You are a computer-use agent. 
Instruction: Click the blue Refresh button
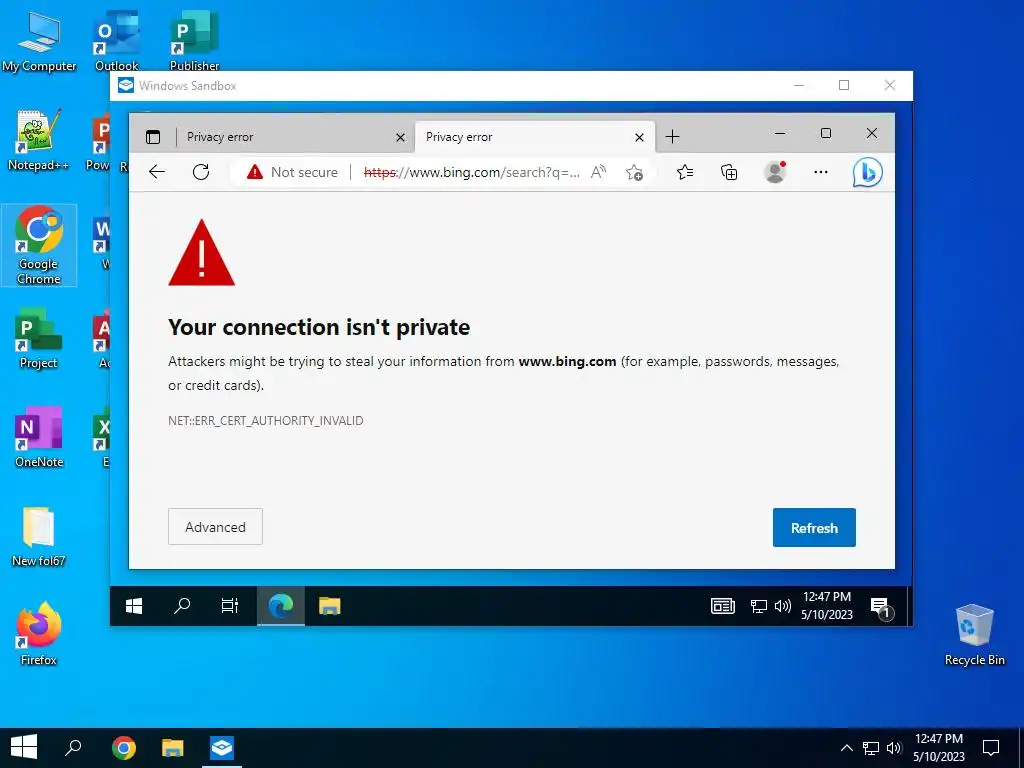(814, 527)
